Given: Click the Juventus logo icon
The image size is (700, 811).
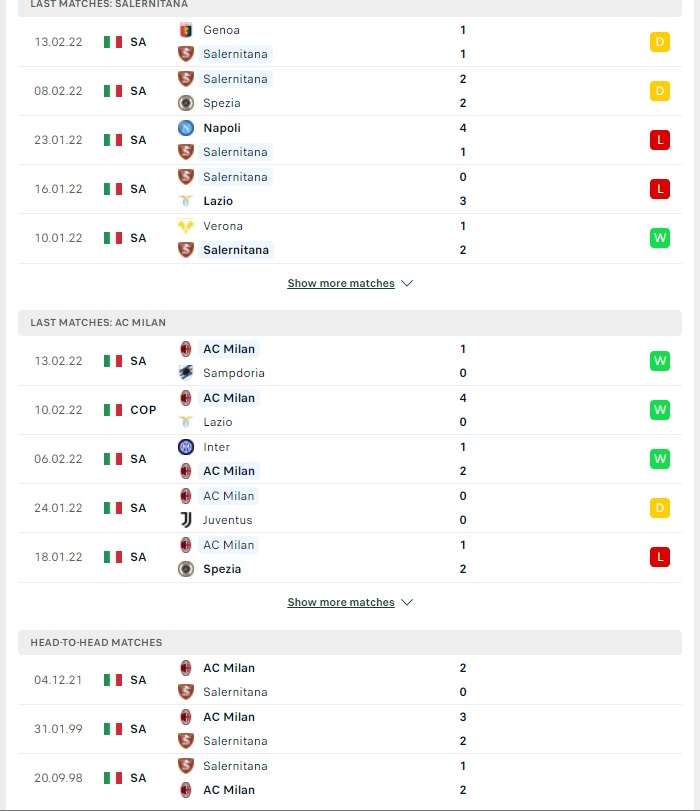Looking at the screenshot, I should tap(186, 520).
